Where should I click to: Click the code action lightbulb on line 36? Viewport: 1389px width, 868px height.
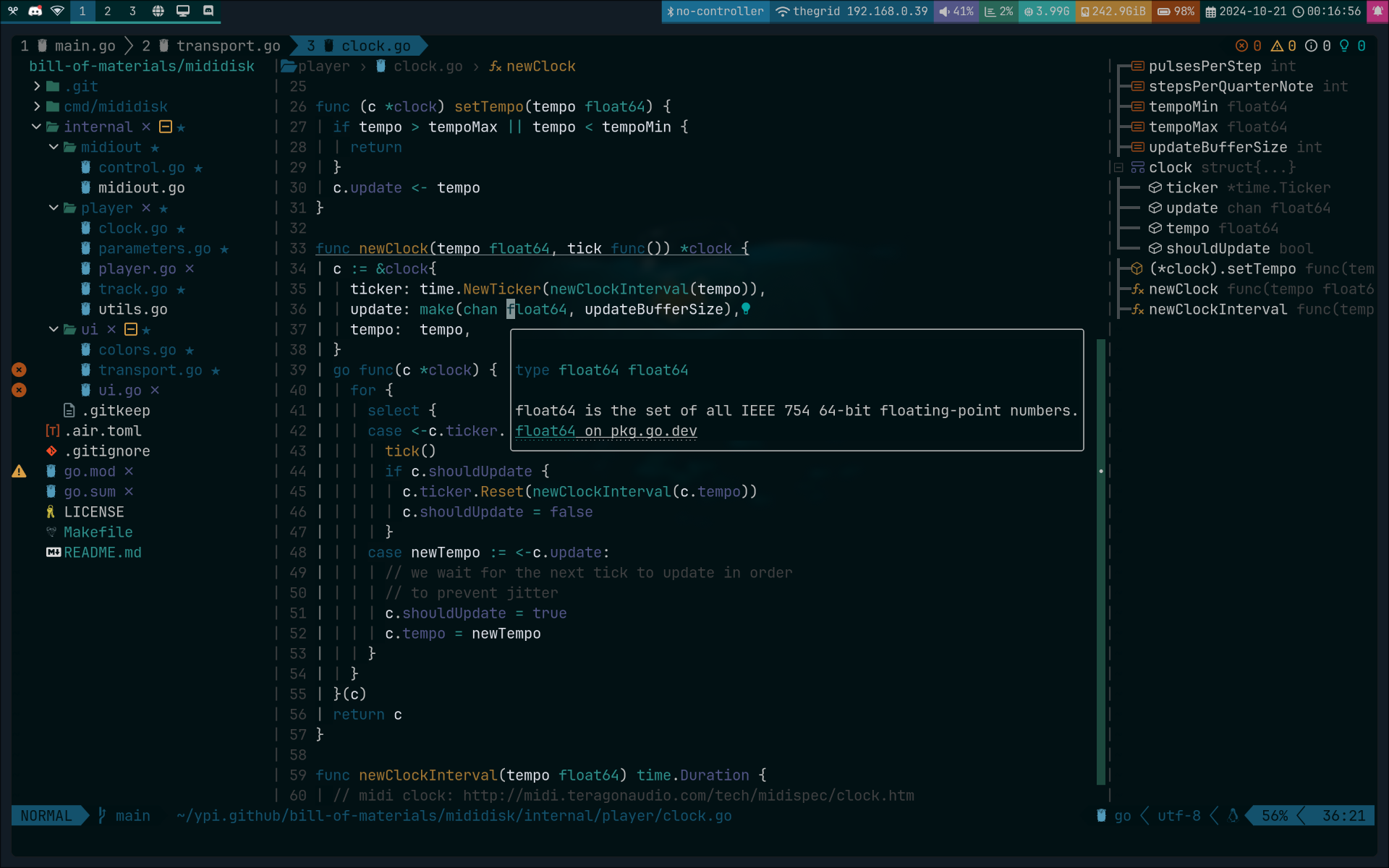pos(746,309)
